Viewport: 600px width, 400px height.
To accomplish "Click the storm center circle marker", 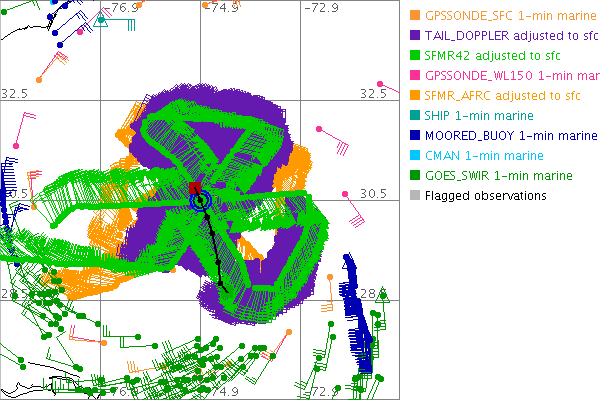I will coord(200,201).
